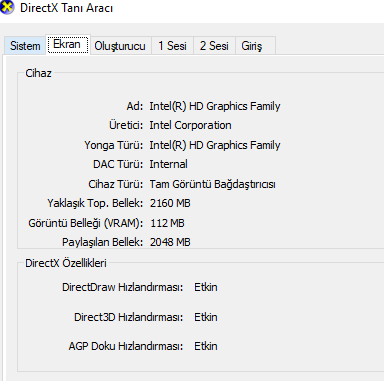Viewport: 384px width, 381px height.
Task: Click the DirectX Tanı Aracı title text
Action: pos(67,8)
